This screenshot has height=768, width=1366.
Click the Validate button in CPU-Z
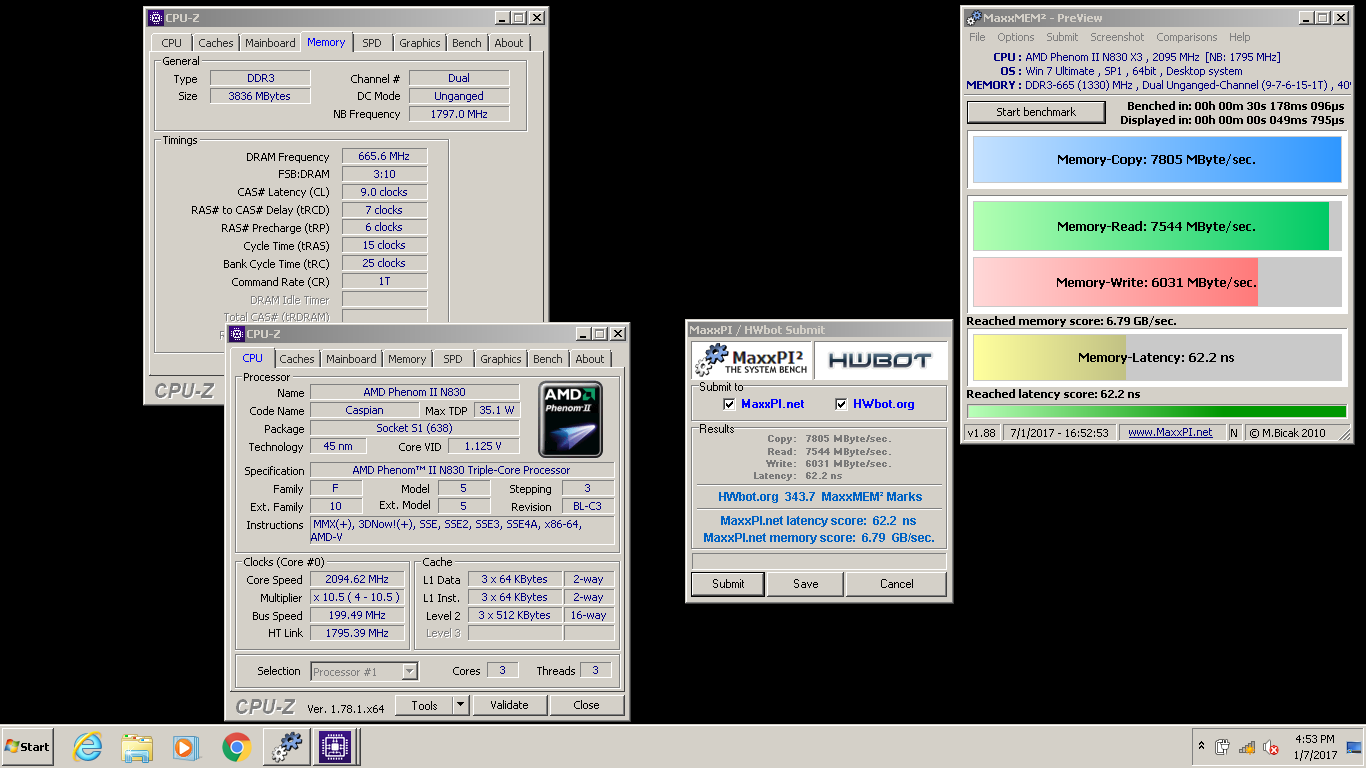(509, 705)
